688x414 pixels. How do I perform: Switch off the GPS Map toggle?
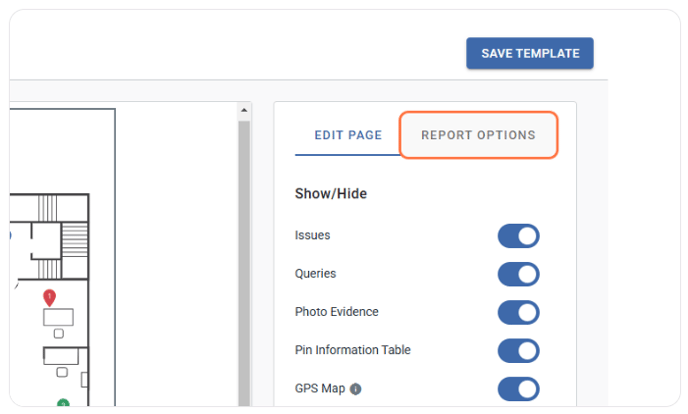click(518, 389)
